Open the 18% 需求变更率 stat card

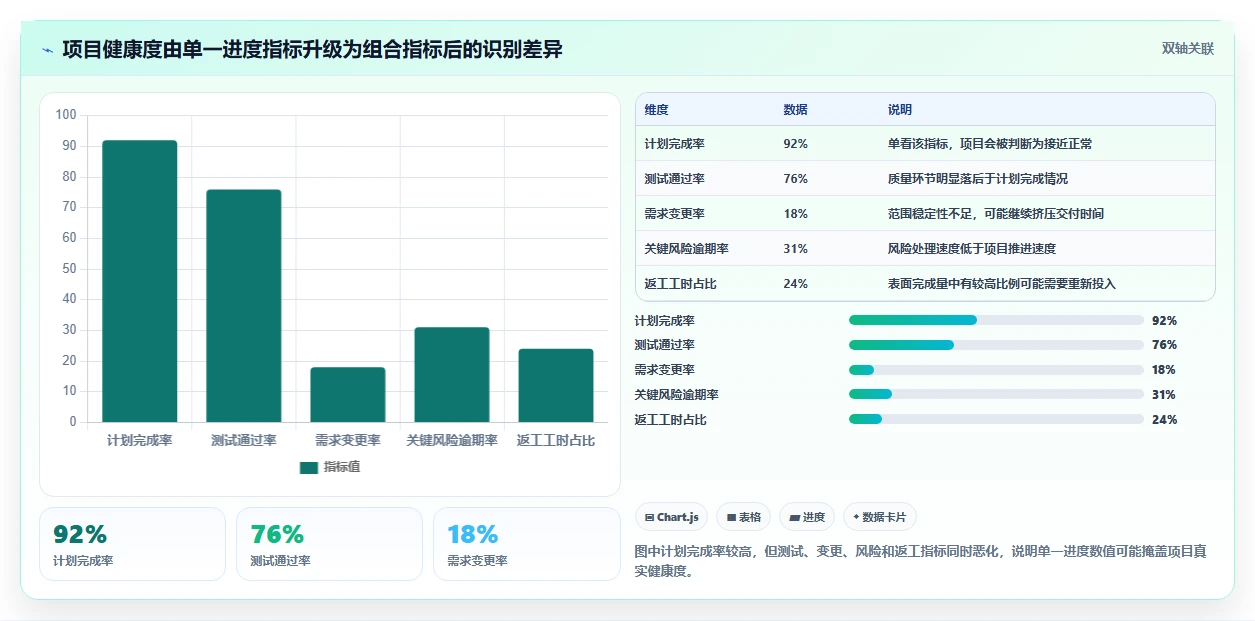pos(527,544)
